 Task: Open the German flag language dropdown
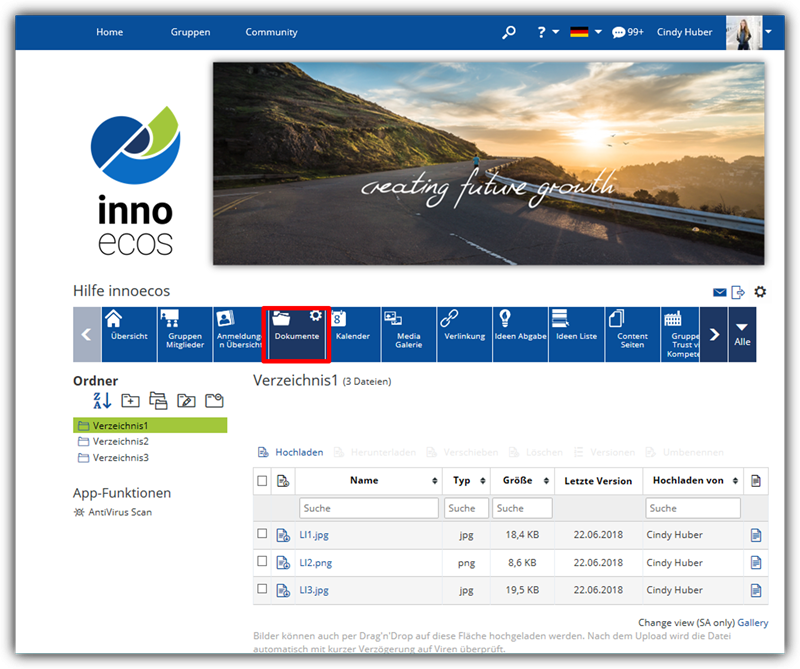coord(585,32)
